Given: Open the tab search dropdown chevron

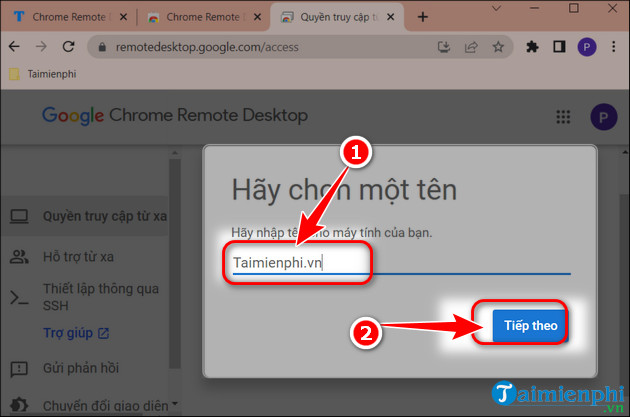Looking at the screenshot, I should (497, 8).
